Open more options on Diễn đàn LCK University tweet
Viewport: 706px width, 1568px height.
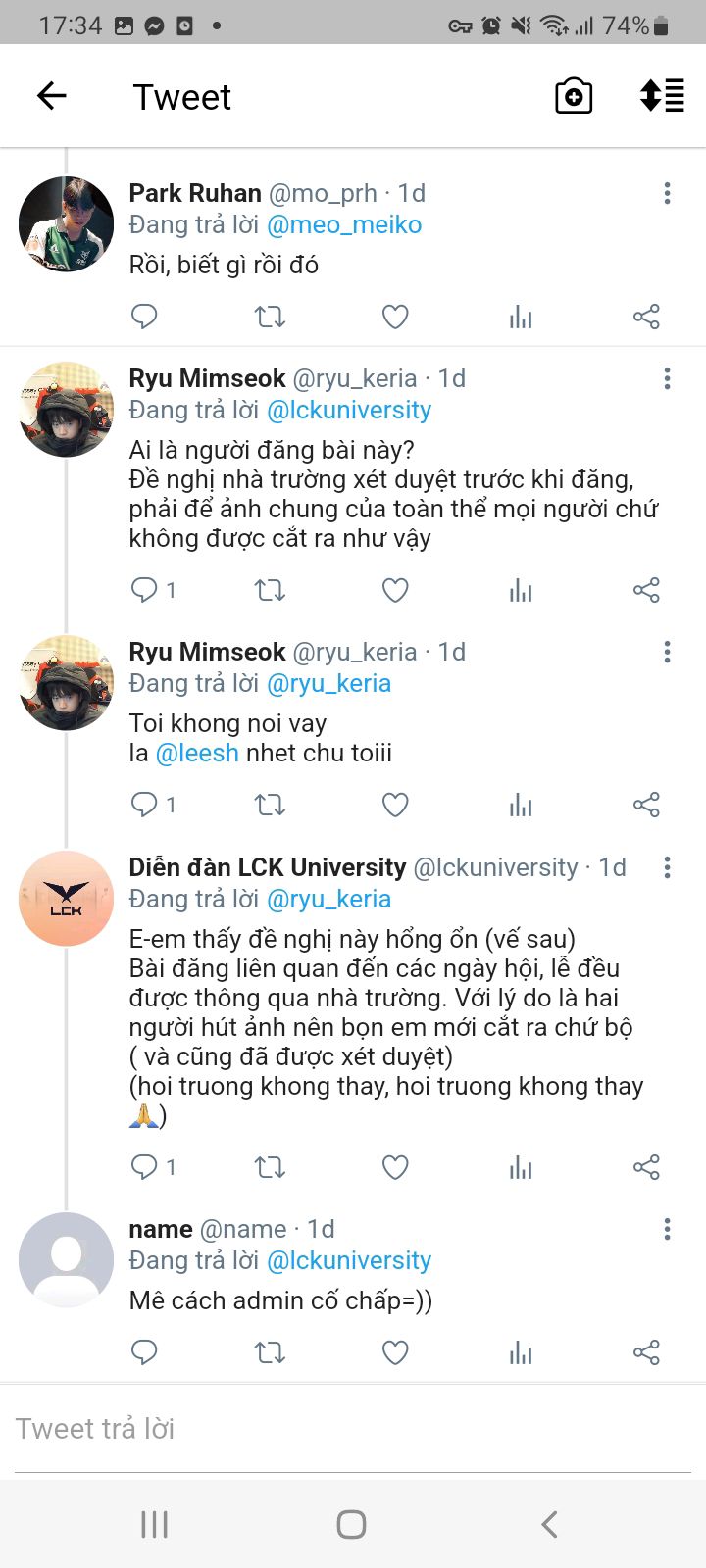click(x=668, y=867)
